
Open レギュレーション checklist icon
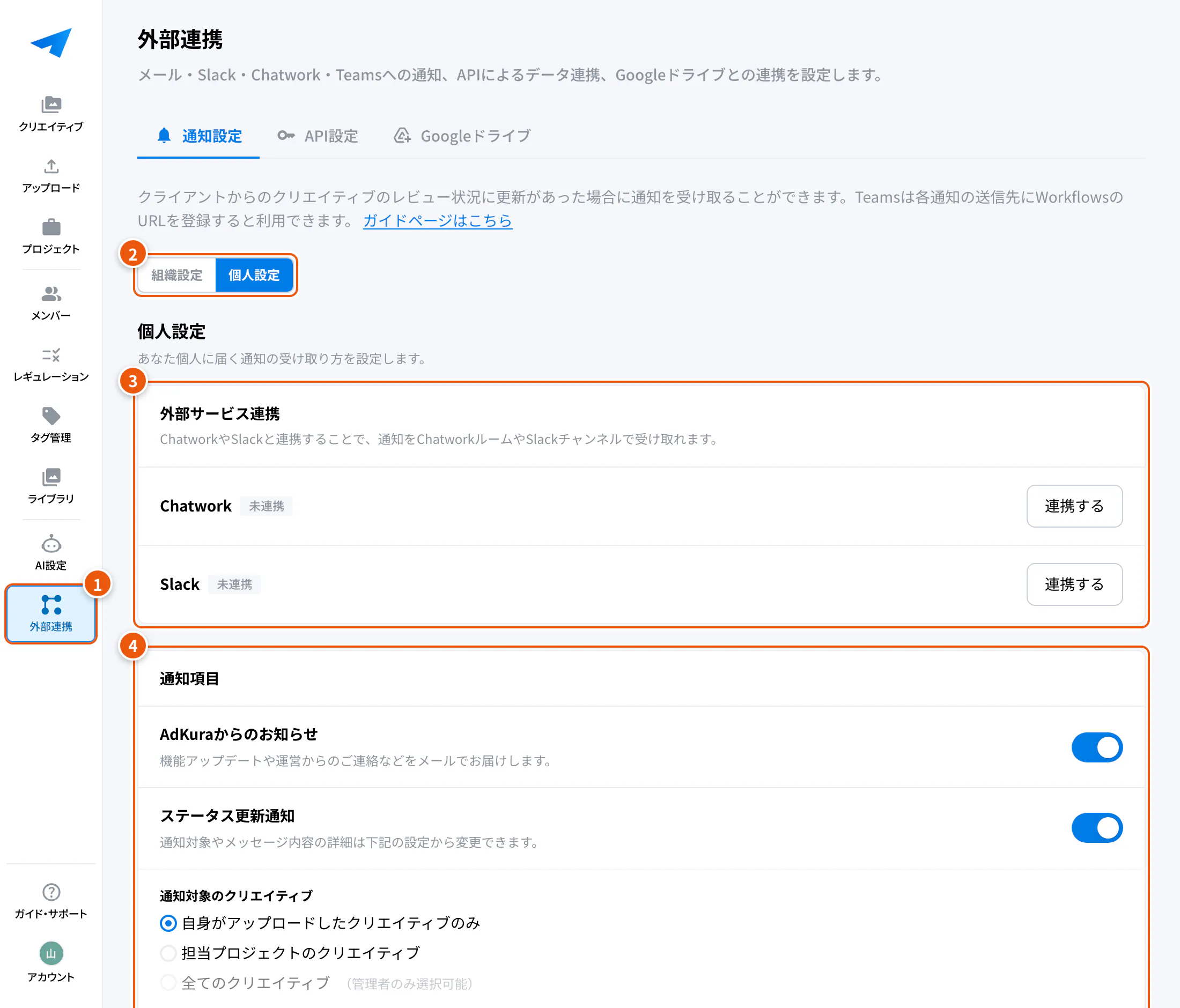coord(50,354)
